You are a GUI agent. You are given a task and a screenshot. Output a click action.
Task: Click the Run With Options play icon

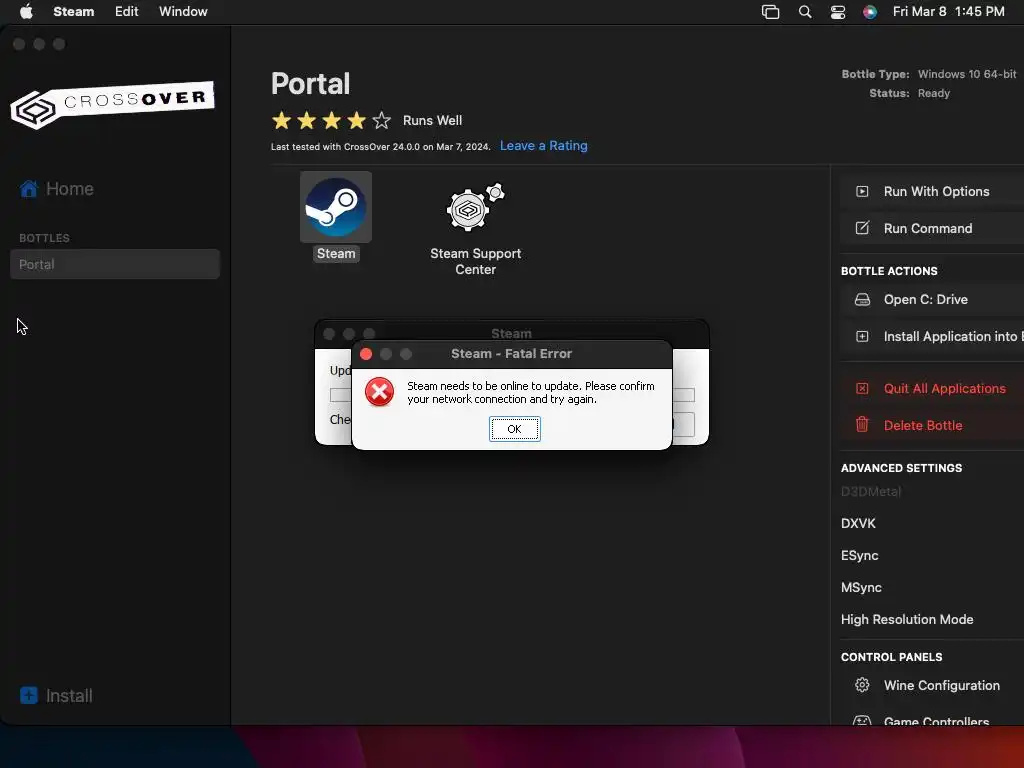(862, 191)
